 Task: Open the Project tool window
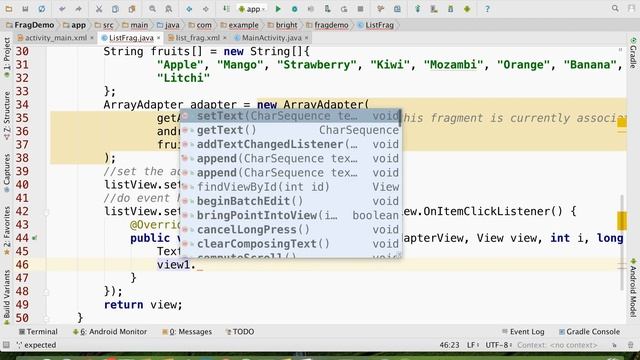(7, 57)
